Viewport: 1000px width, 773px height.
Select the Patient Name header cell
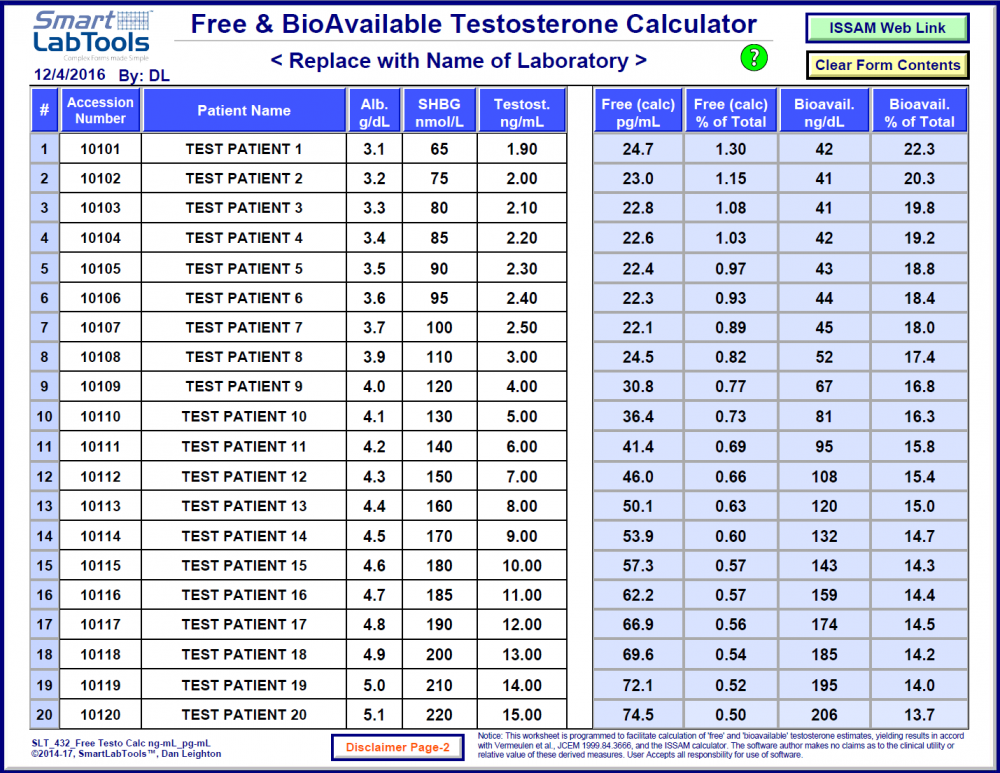click(x=247, y=110)
